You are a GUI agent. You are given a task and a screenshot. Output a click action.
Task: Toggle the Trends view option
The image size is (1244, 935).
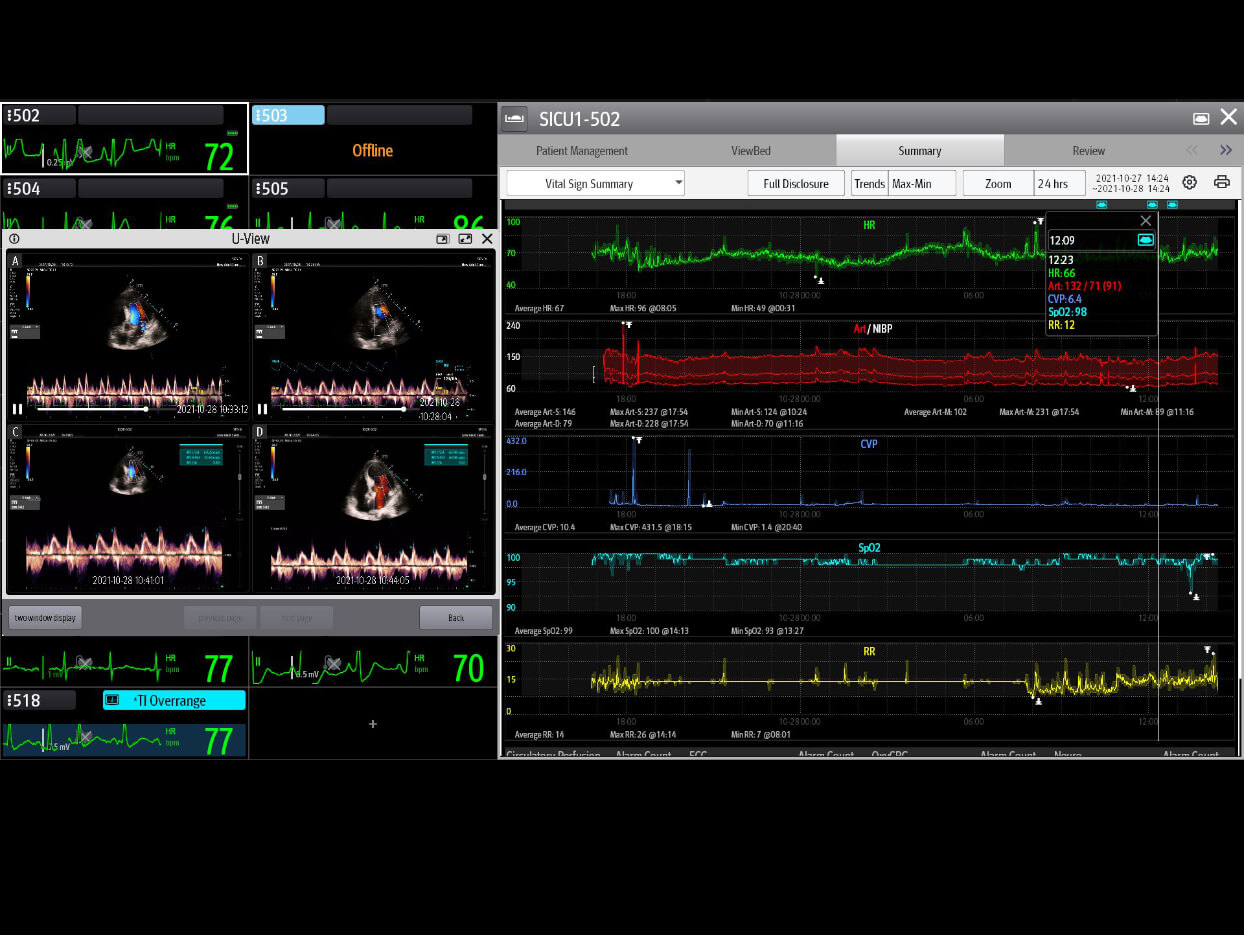click(x=869, y=184)
